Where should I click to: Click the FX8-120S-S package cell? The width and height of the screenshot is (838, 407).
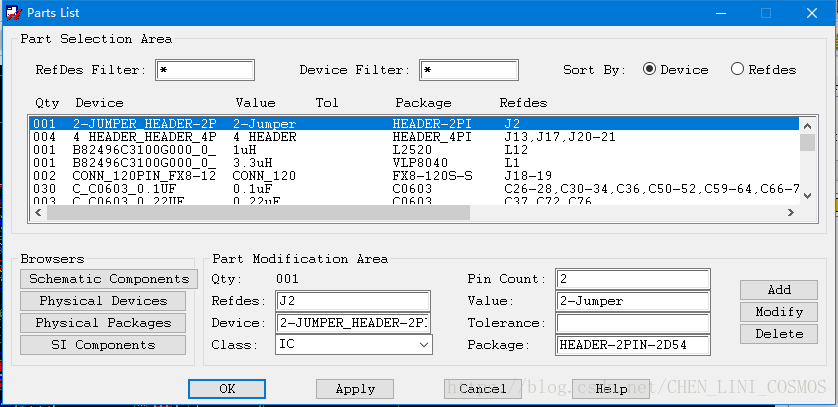[432, 175]
